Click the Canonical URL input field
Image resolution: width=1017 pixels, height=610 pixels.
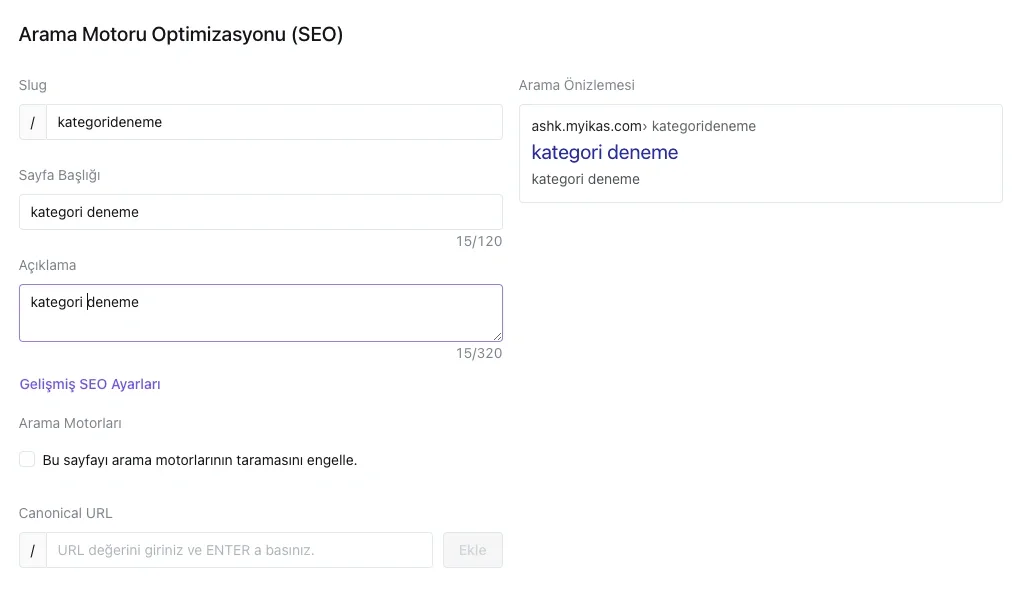tap(239, 550)
